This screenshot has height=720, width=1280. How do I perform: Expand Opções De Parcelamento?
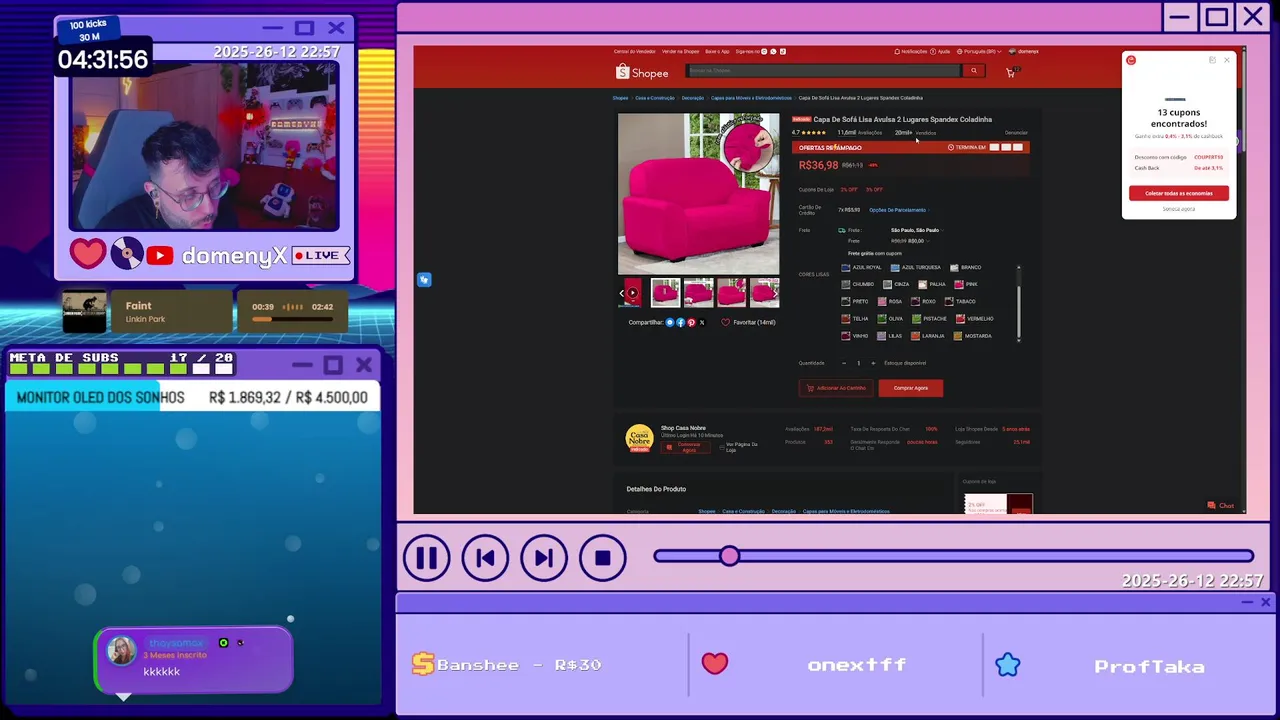(x=900, y=210)
